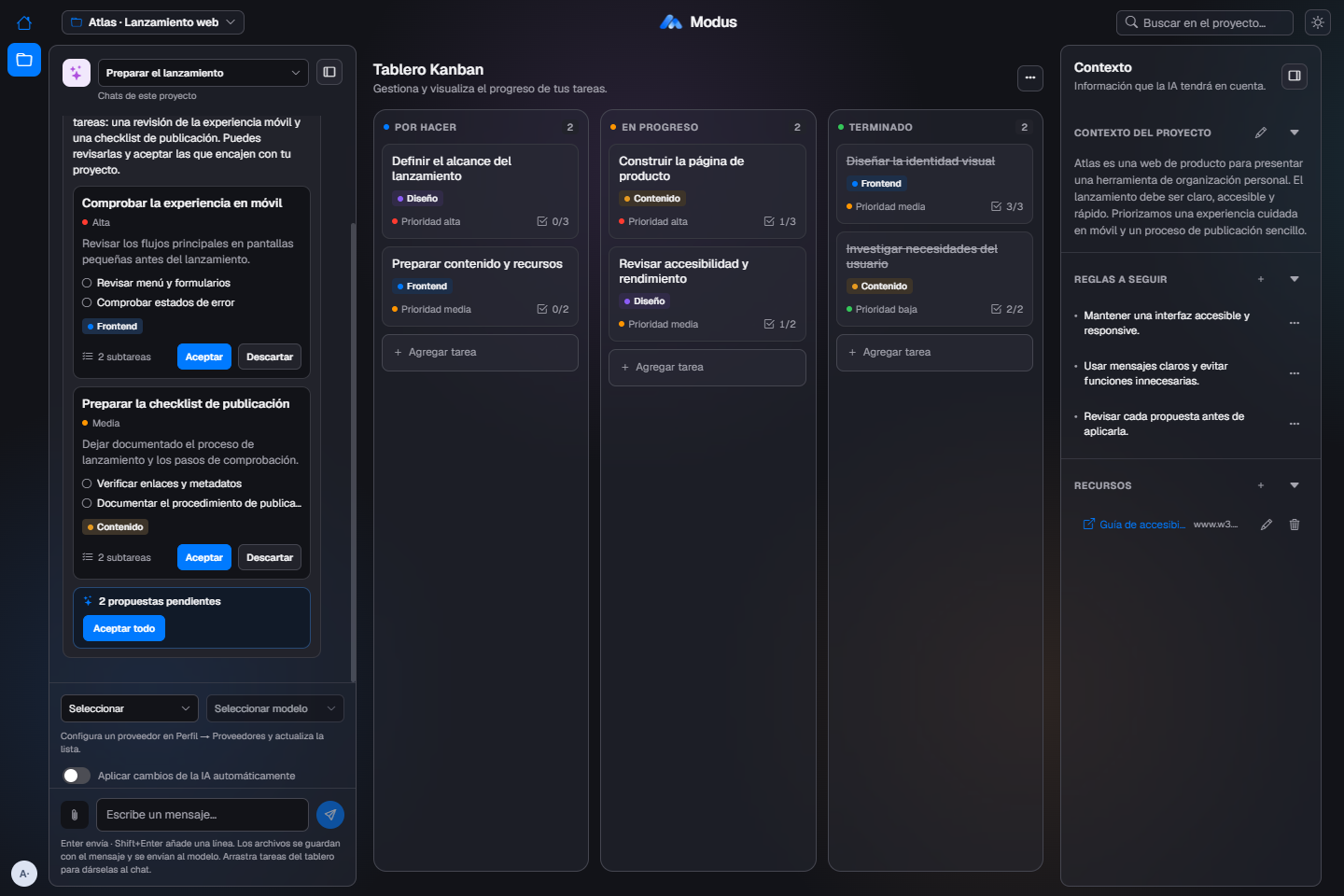
Task: Collapse the Recursos section
Action: pyautogui.click(x=1295, y=485)
